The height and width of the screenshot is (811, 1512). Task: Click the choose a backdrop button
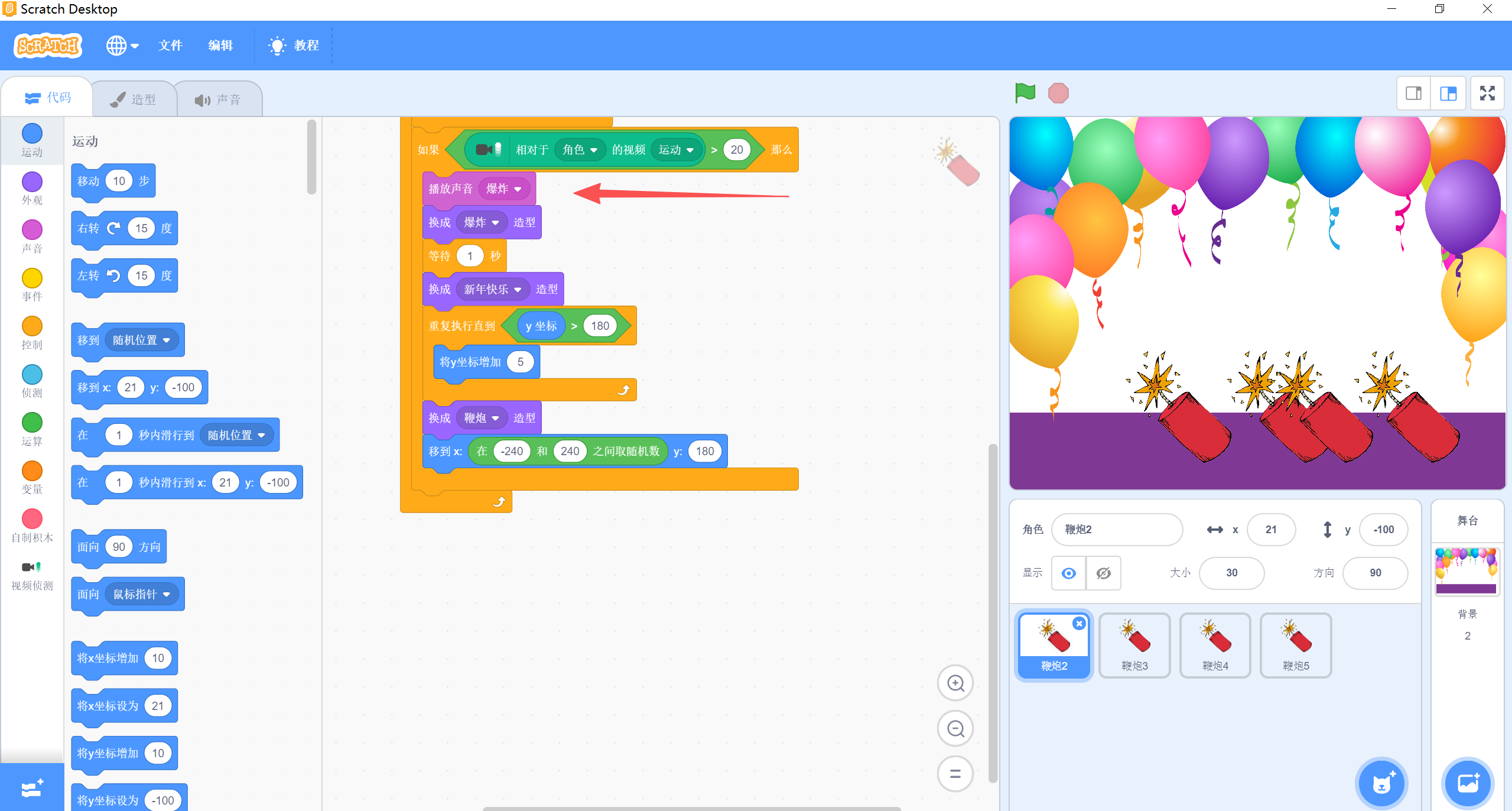(x=1467, y=783)
